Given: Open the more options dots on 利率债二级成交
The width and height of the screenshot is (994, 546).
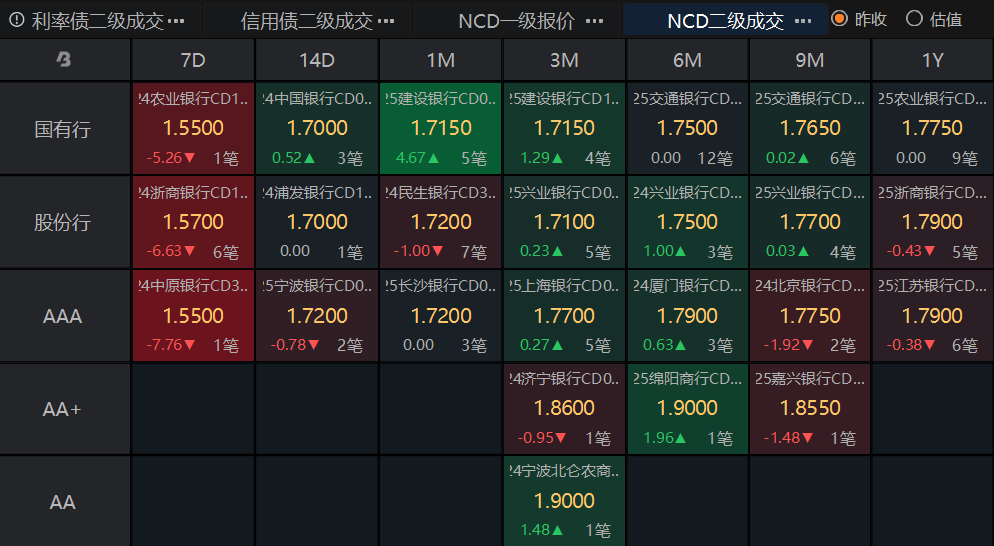Looking at the screenshot, I should (178, 22).
